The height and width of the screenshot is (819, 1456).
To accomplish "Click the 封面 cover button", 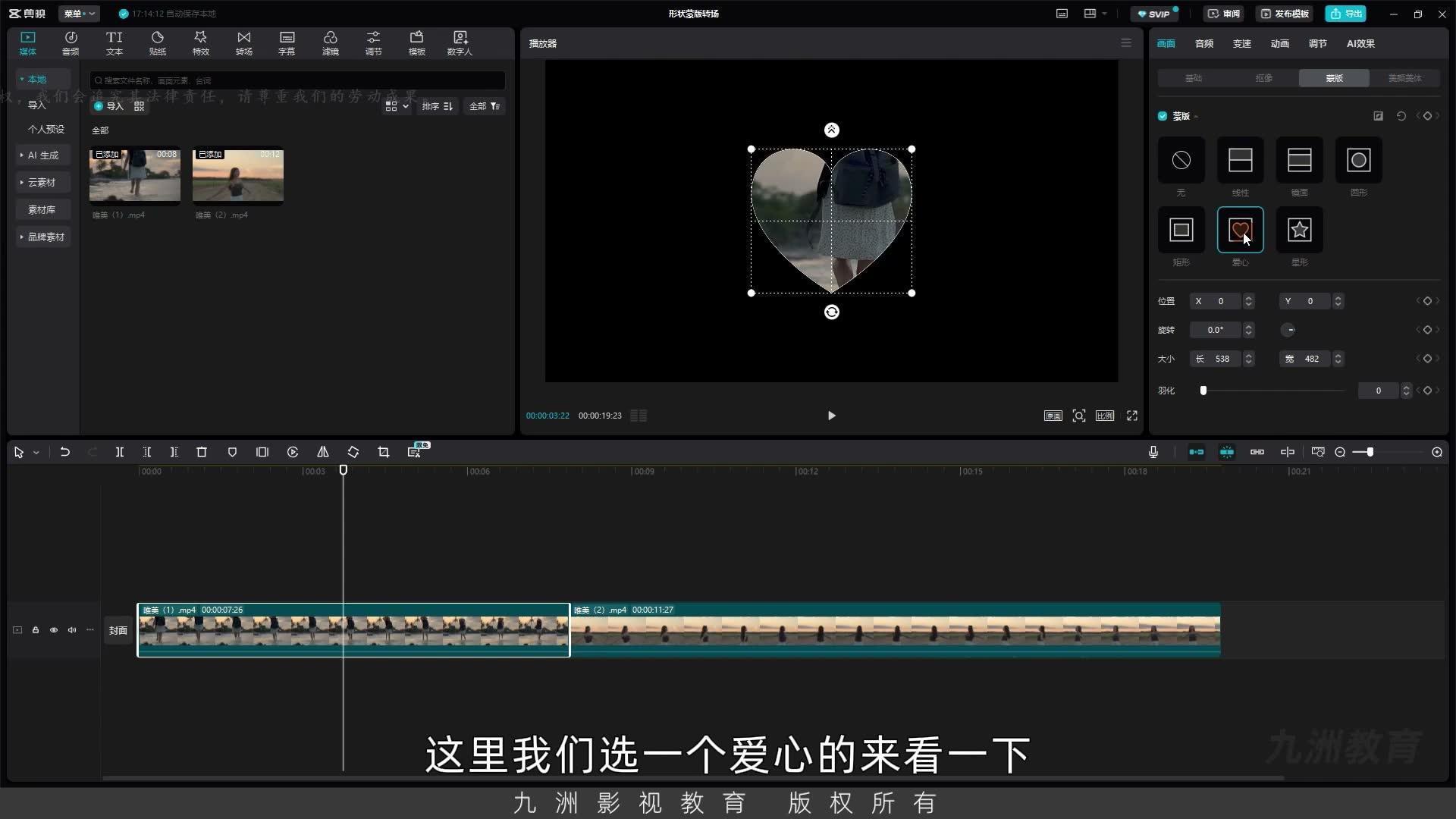I will (x=118, y=630).
